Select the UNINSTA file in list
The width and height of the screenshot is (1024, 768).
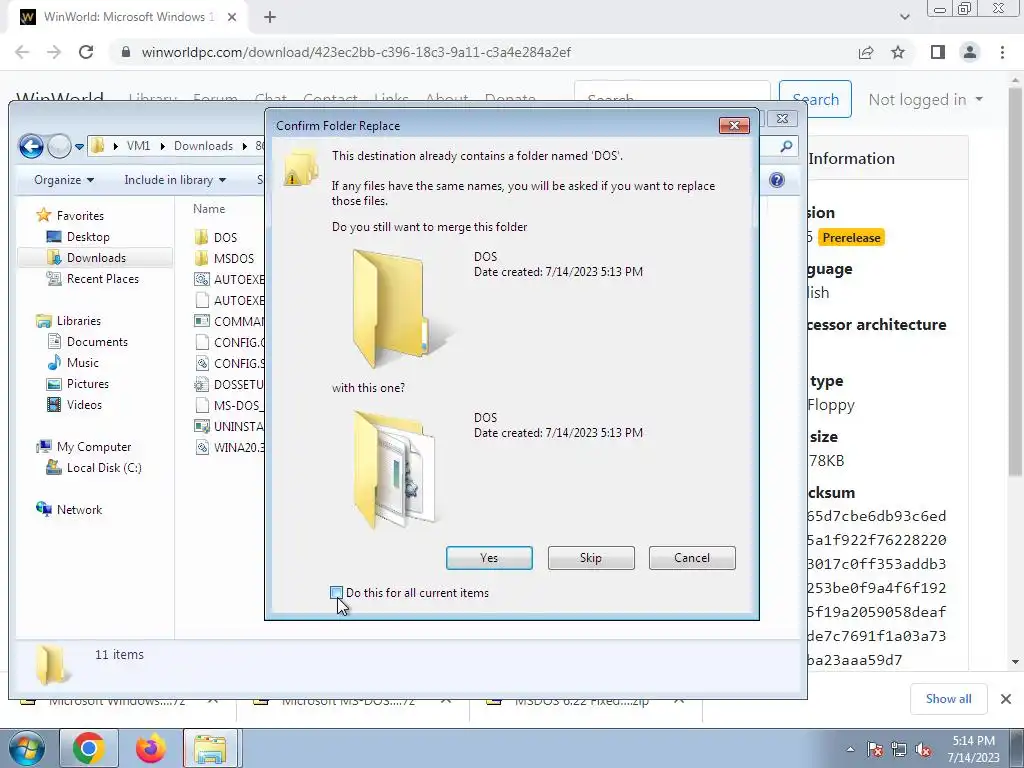point(229,426)
